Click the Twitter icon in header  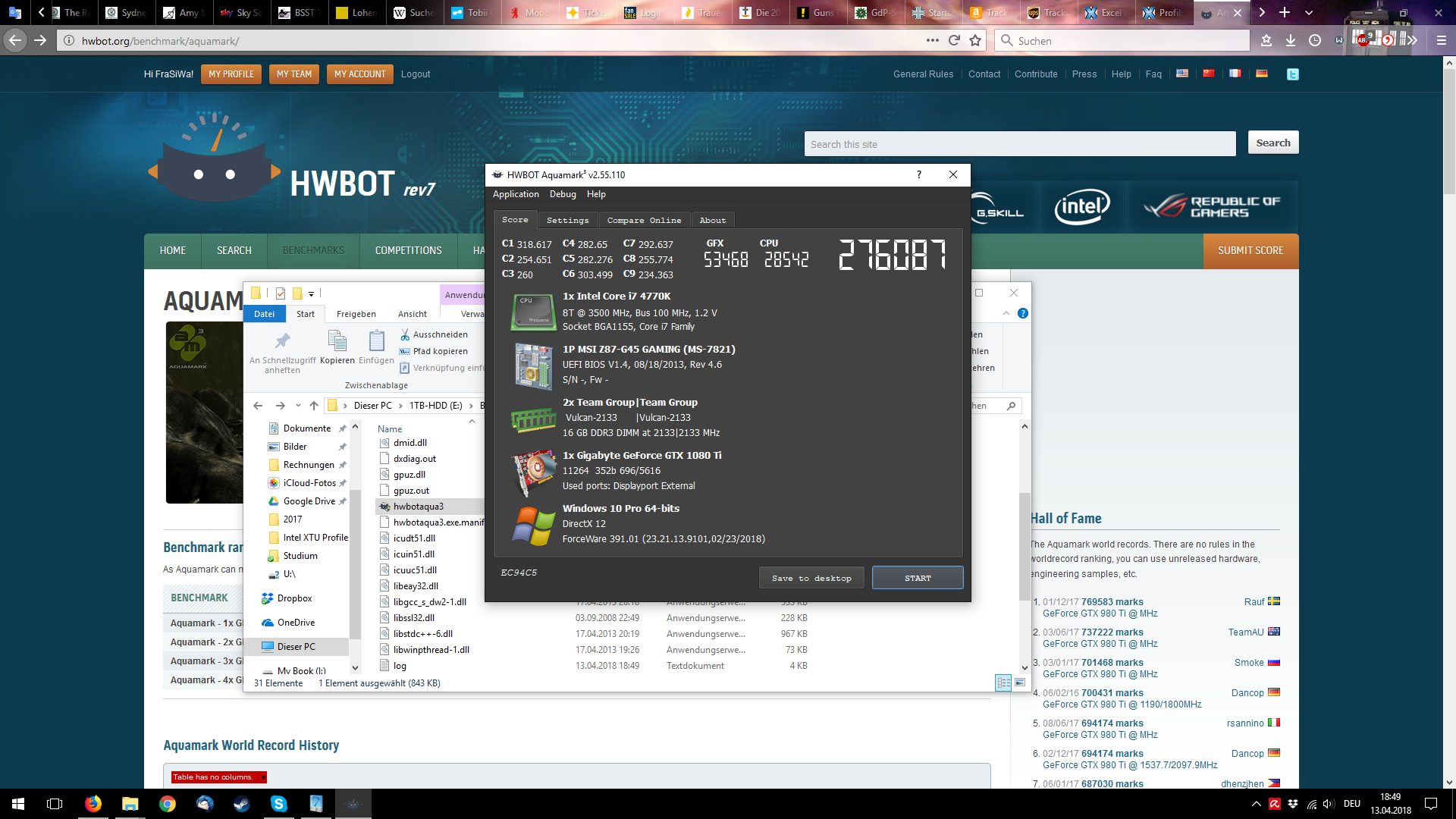coord(1293,74)
